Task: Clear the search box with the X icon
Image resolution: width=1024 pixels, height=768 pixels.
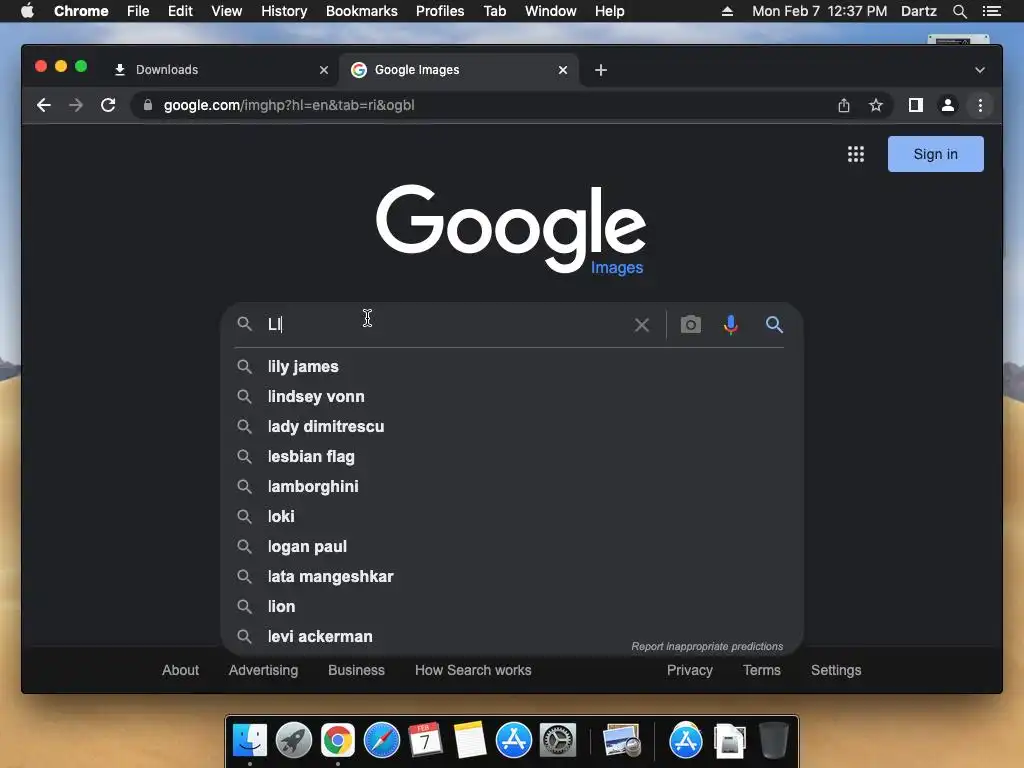Action: coord(642,325)
